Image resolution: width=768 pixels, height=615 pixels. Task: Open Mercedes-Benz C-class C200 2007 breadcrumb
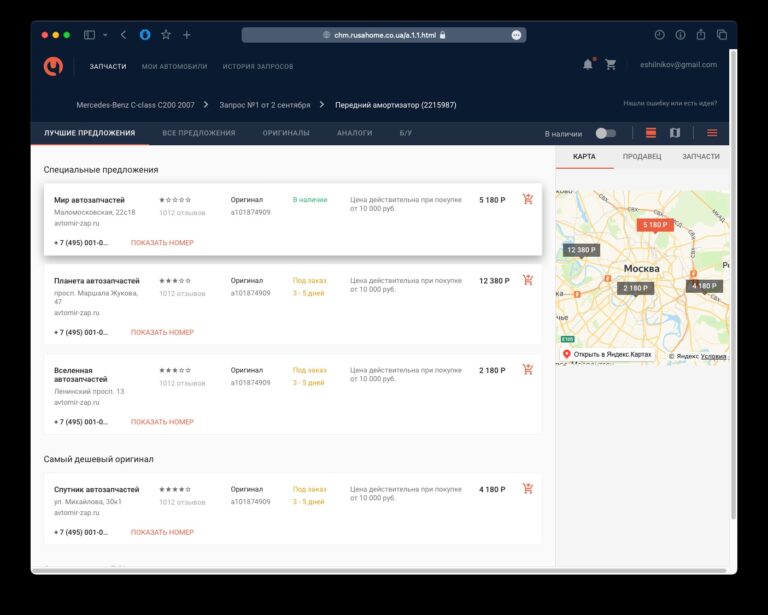(x=135, y=105)
